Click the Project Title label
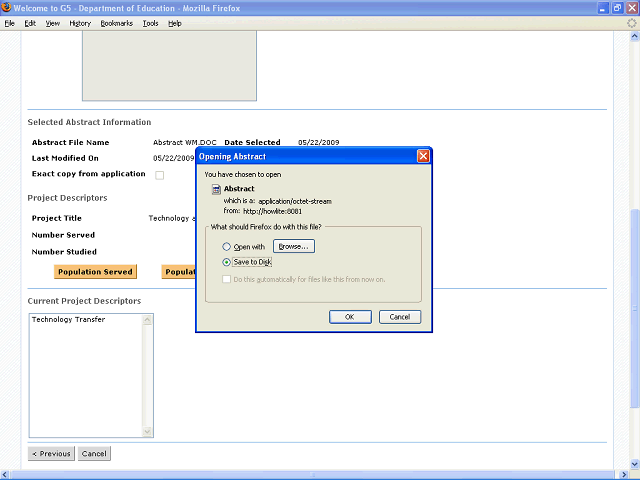 pos(57,218)
